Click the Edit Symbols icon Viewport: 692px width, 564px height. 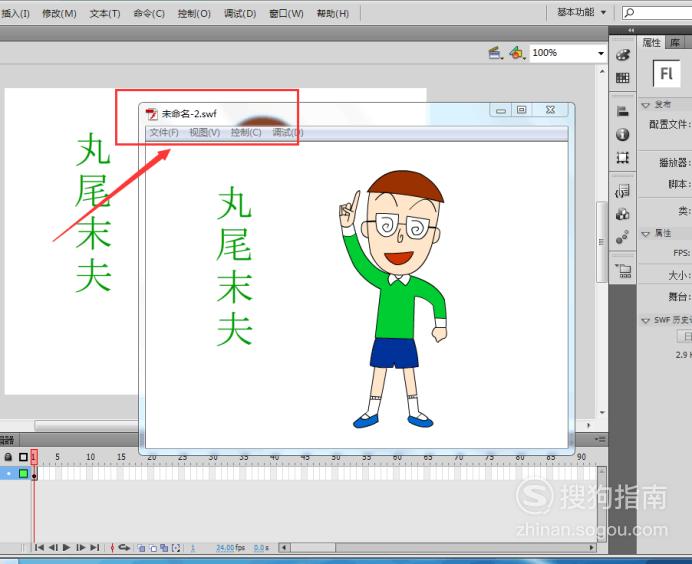[x=516, y=53]
